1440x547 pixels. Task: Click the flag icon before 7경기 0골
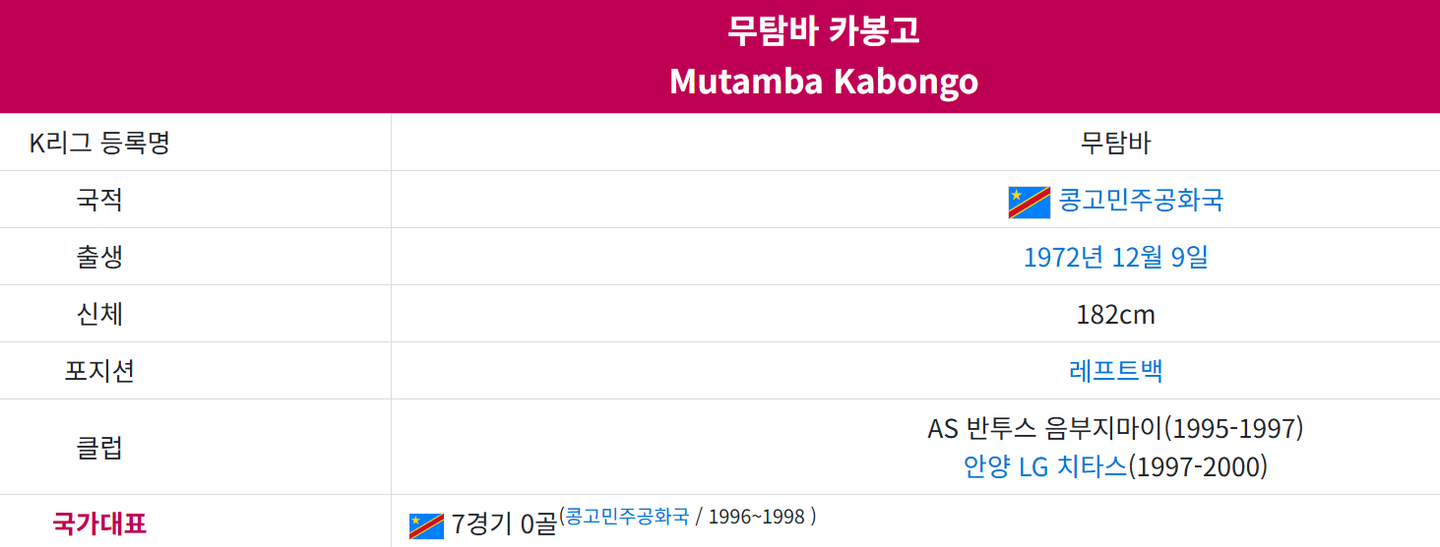point(426,525)
